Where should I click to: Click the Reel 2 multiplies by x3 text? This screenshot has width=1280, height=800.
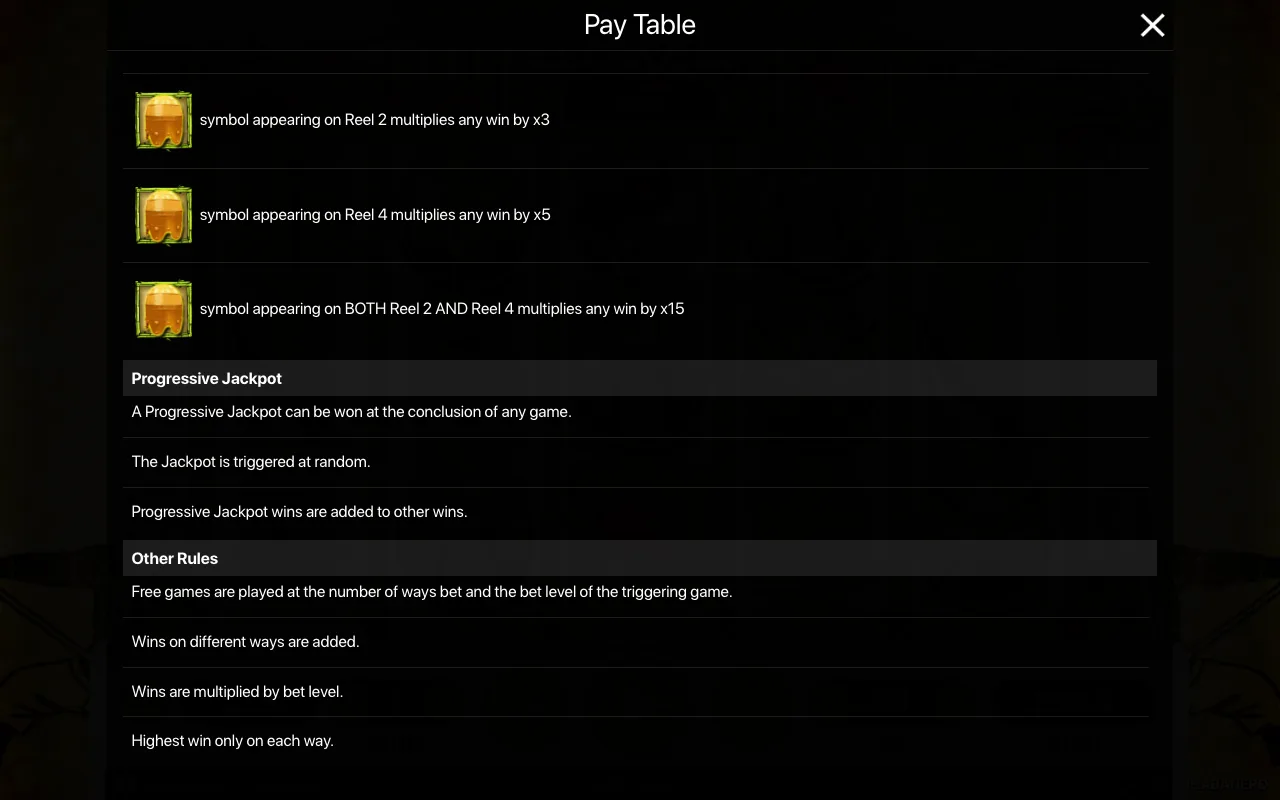pos(375,120)
